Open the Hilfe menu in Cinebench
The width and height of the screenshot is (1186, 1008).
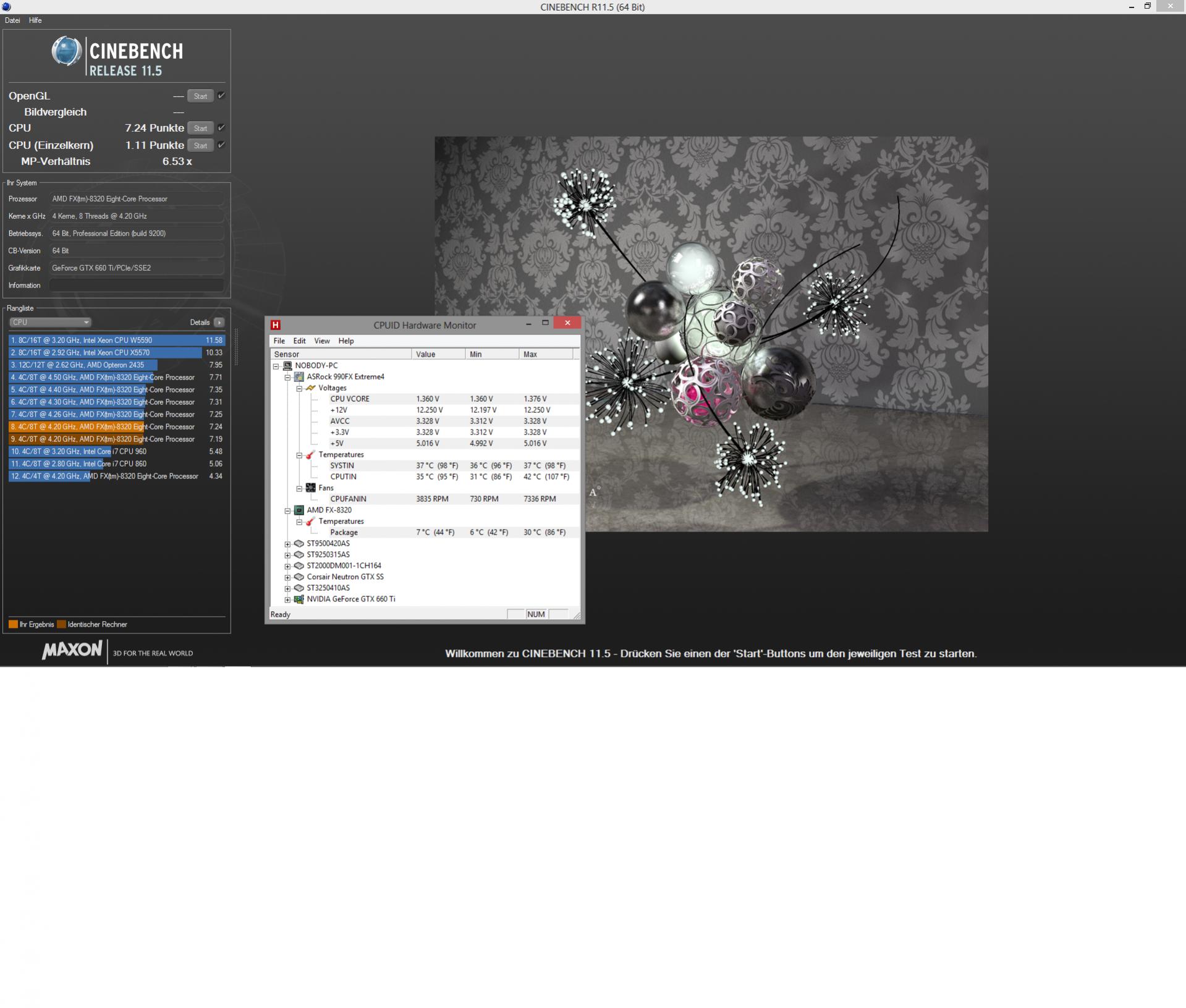35,20
